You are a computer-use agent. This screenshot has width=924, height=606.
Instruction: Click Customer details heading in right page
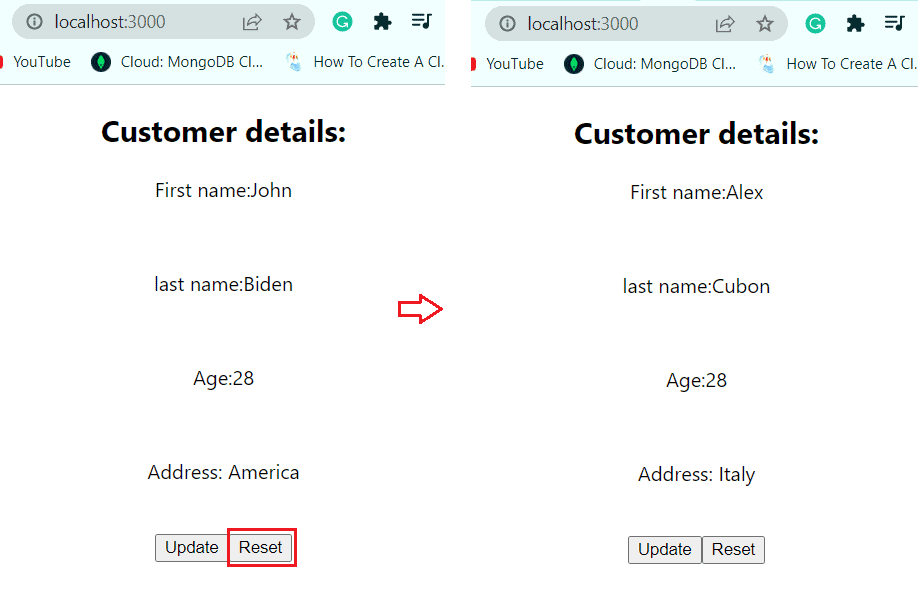[x=697, y=134]
